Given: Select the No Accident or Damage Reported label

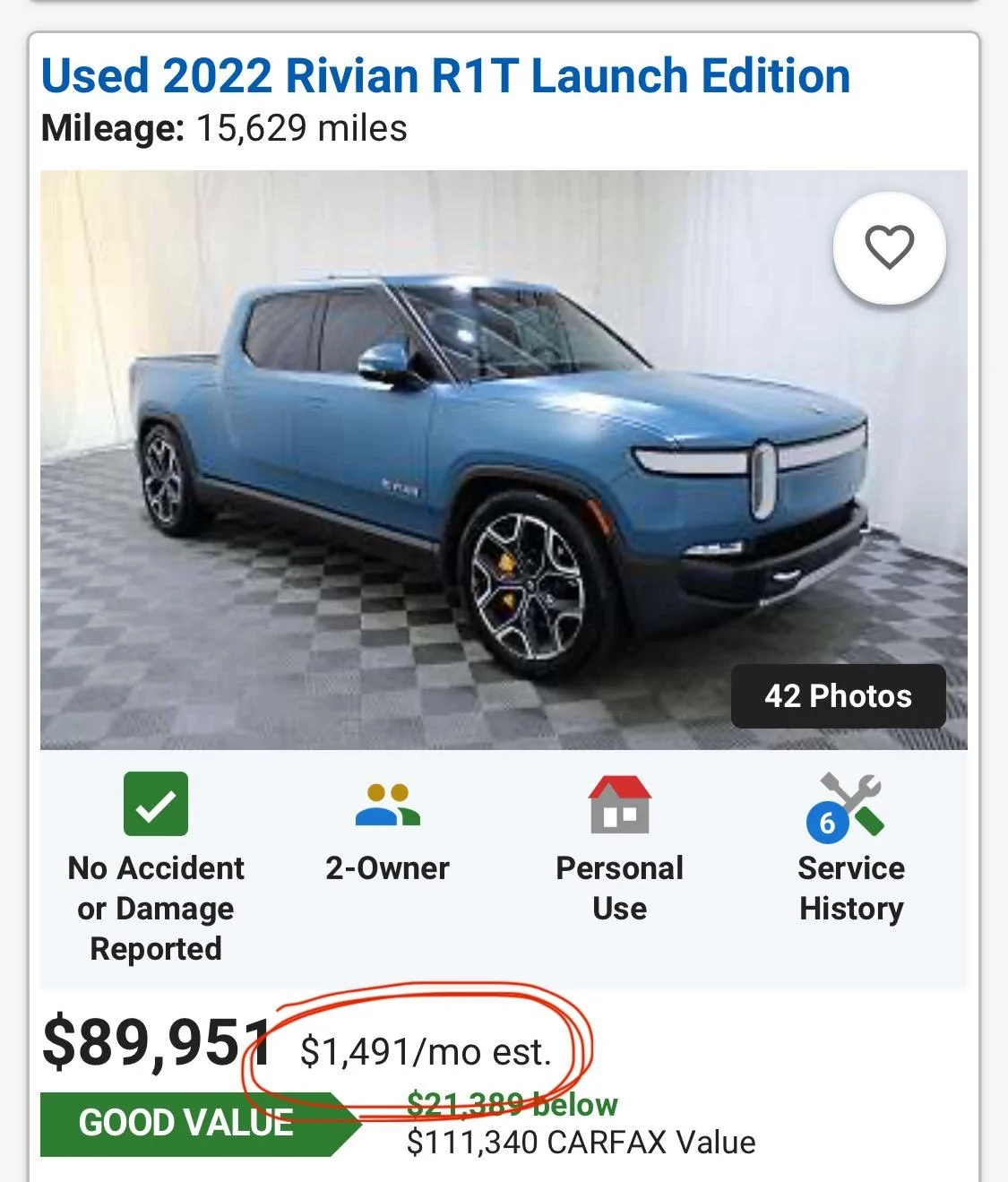Looking at the screenshot, I should pos(156,908).
